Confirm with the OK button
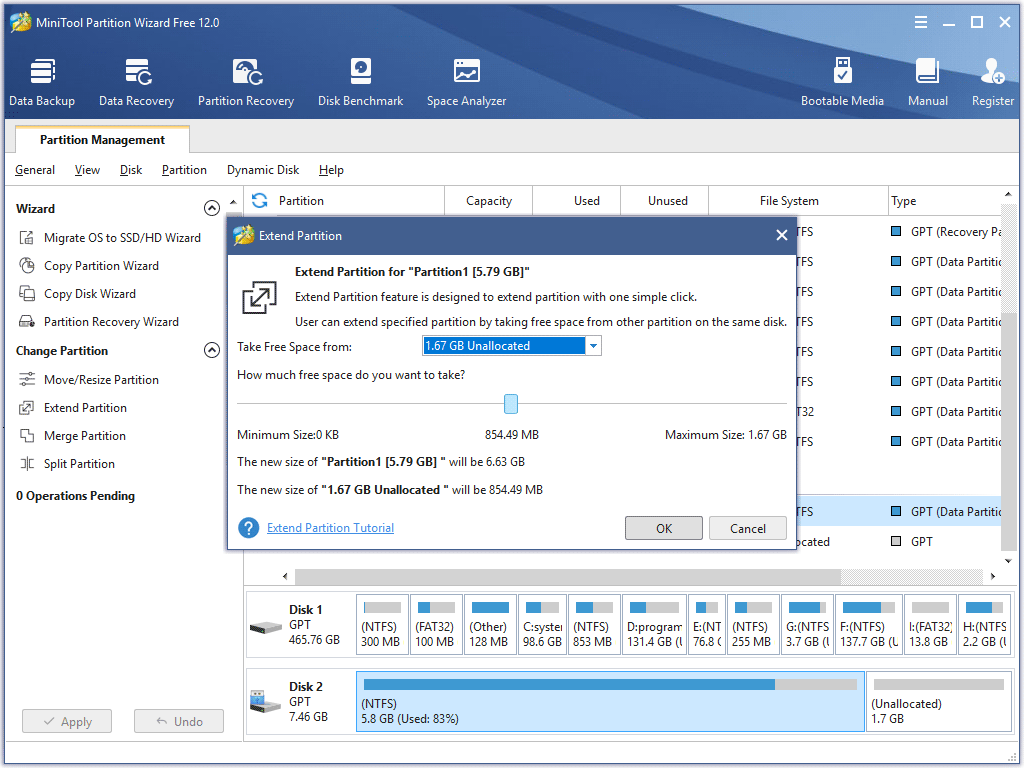 point(664,528)
